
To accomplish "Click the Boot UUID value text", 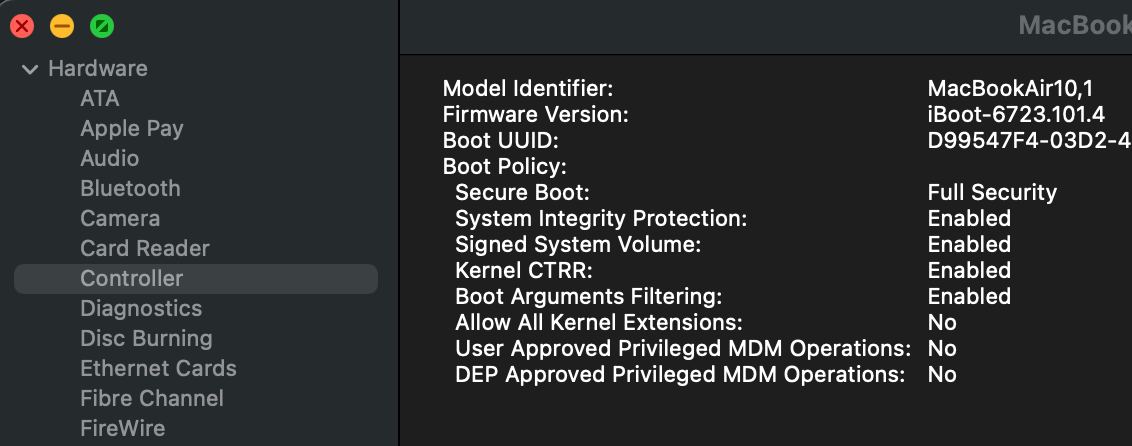I will click(1029, 141).
